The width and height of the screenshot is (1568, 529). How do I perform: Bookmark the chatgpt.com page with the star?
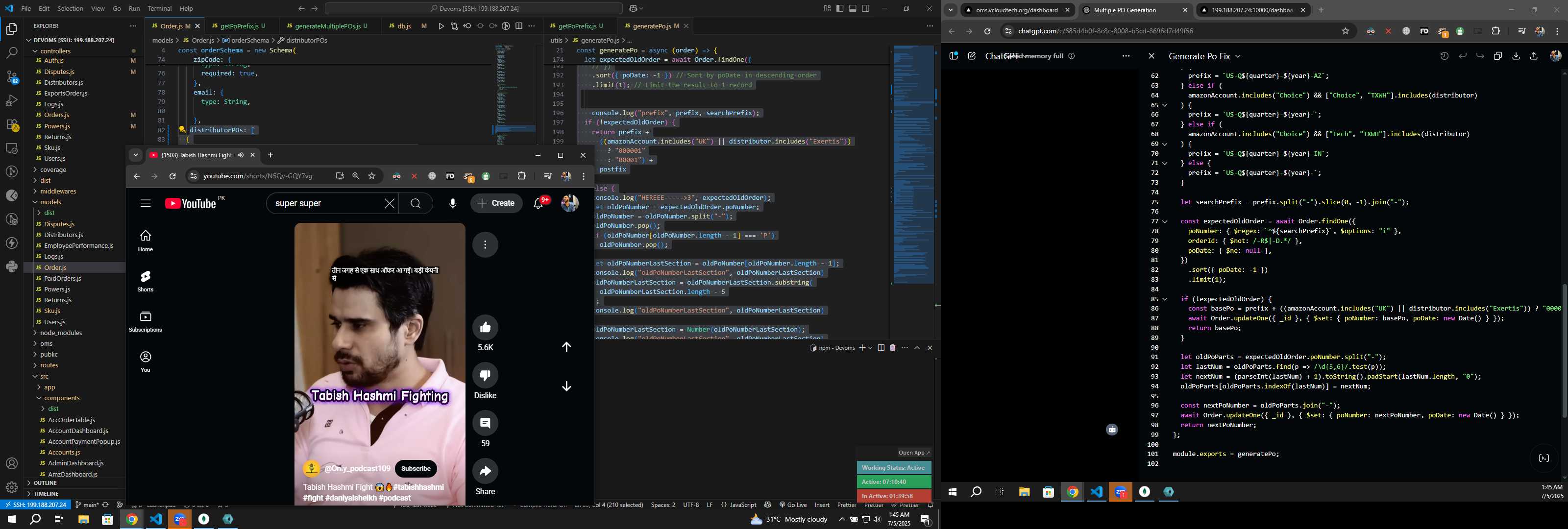click(x=1345, y=31)
